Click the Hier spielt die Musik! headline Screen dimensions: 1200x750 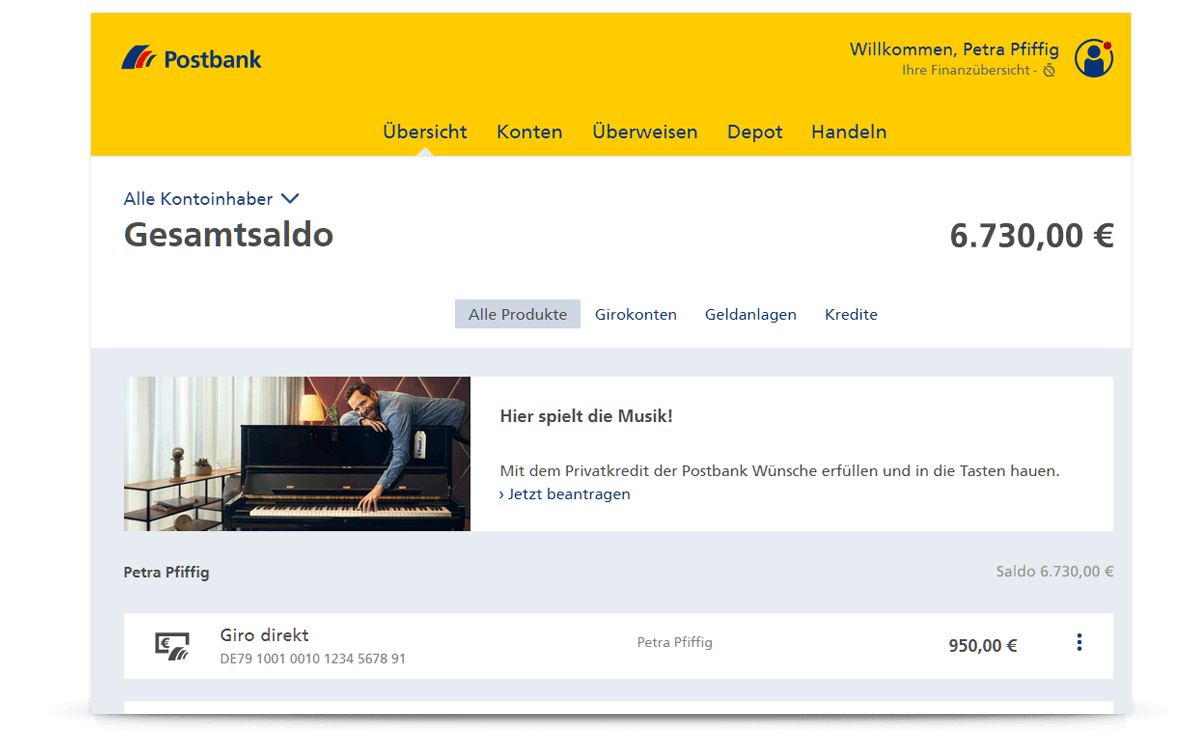tap(586, 416)
